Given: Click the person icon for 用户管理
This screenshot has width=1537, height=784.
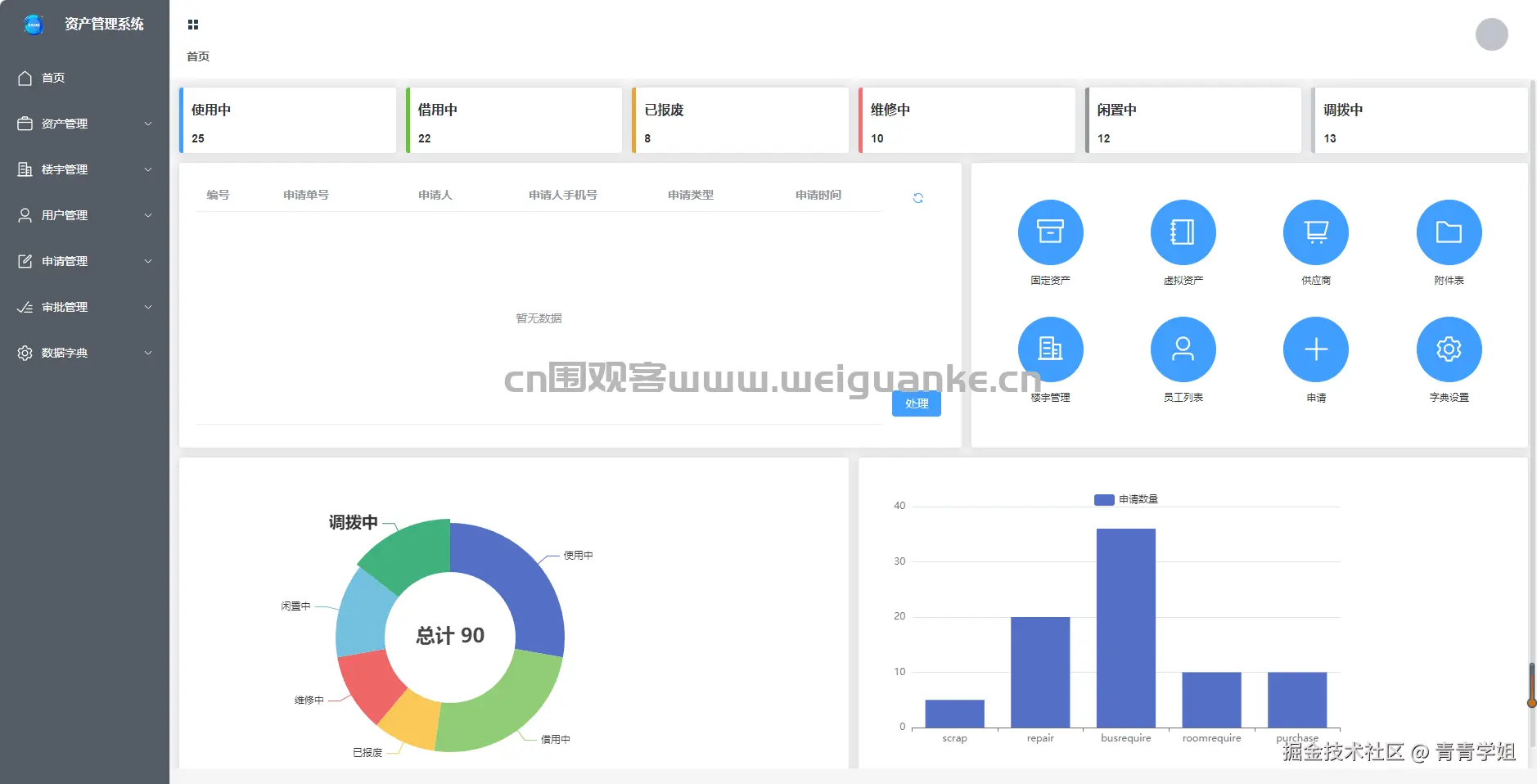Looking at the screenshot, I should 25,215.
